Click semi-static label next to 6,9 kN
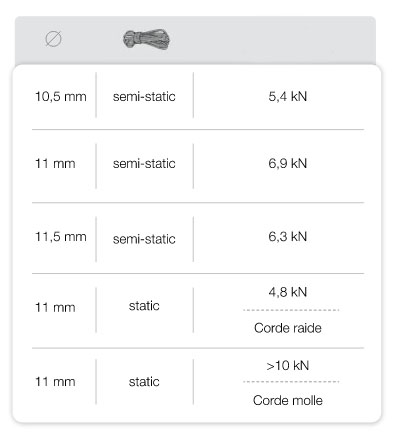The width and height of the screenshot is (401, 446). 144,163
